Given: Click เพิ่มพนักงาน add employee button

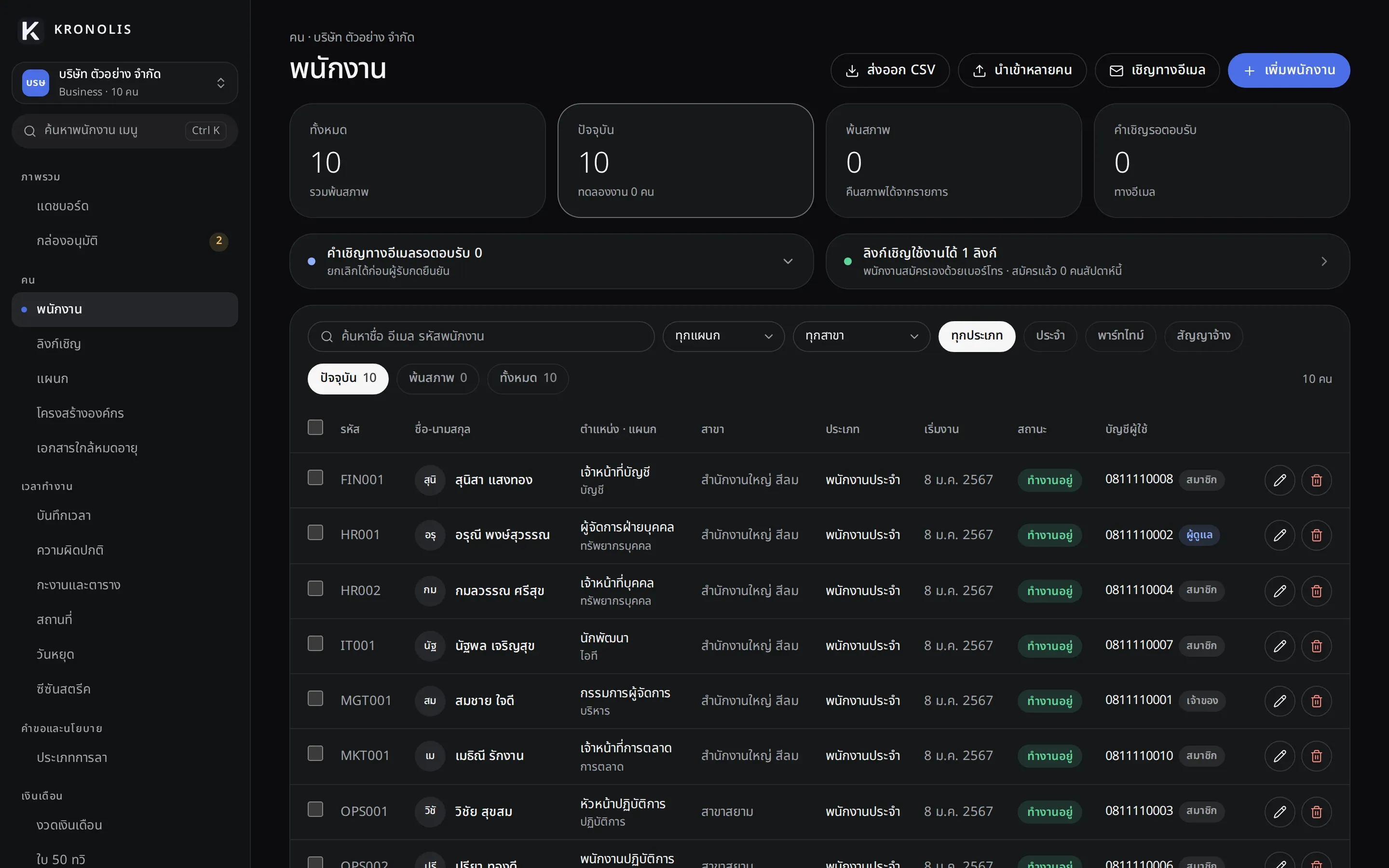Looking at the screenshot, I should 1289,70.
